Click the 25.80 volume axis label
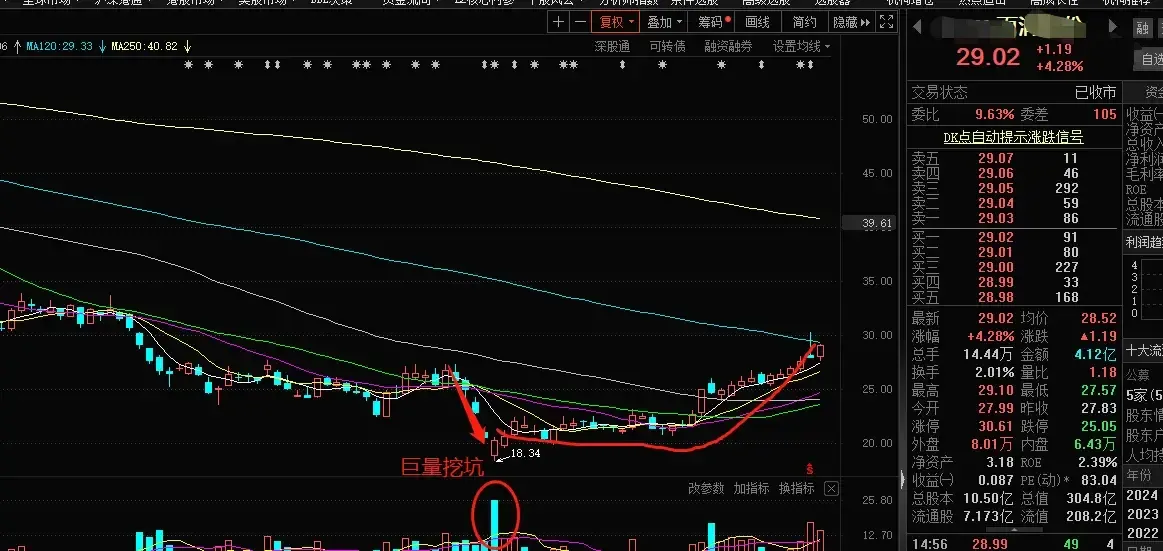 click(x=877, y=501)
